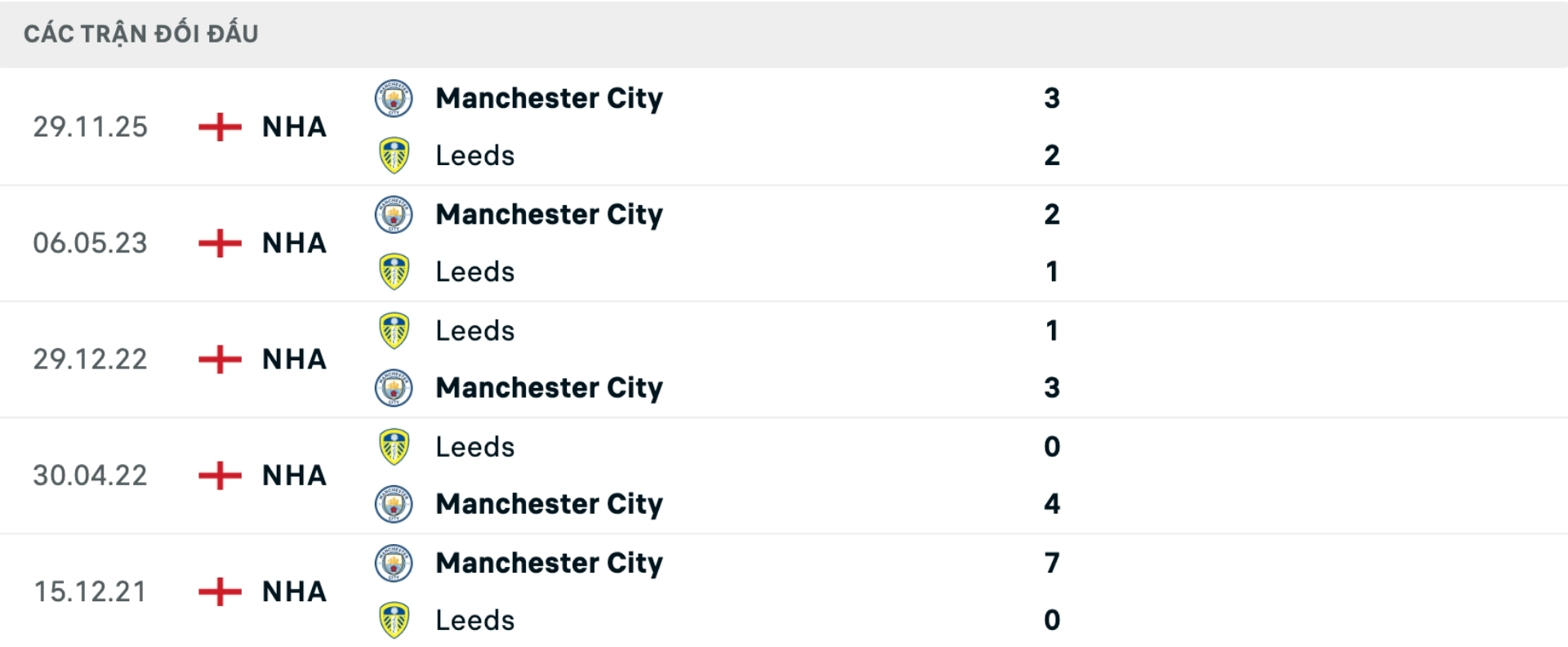Select the Leeds badge in the 29.11.25 match
This screenshot has height=647, width=1568.
coord(394,155)
